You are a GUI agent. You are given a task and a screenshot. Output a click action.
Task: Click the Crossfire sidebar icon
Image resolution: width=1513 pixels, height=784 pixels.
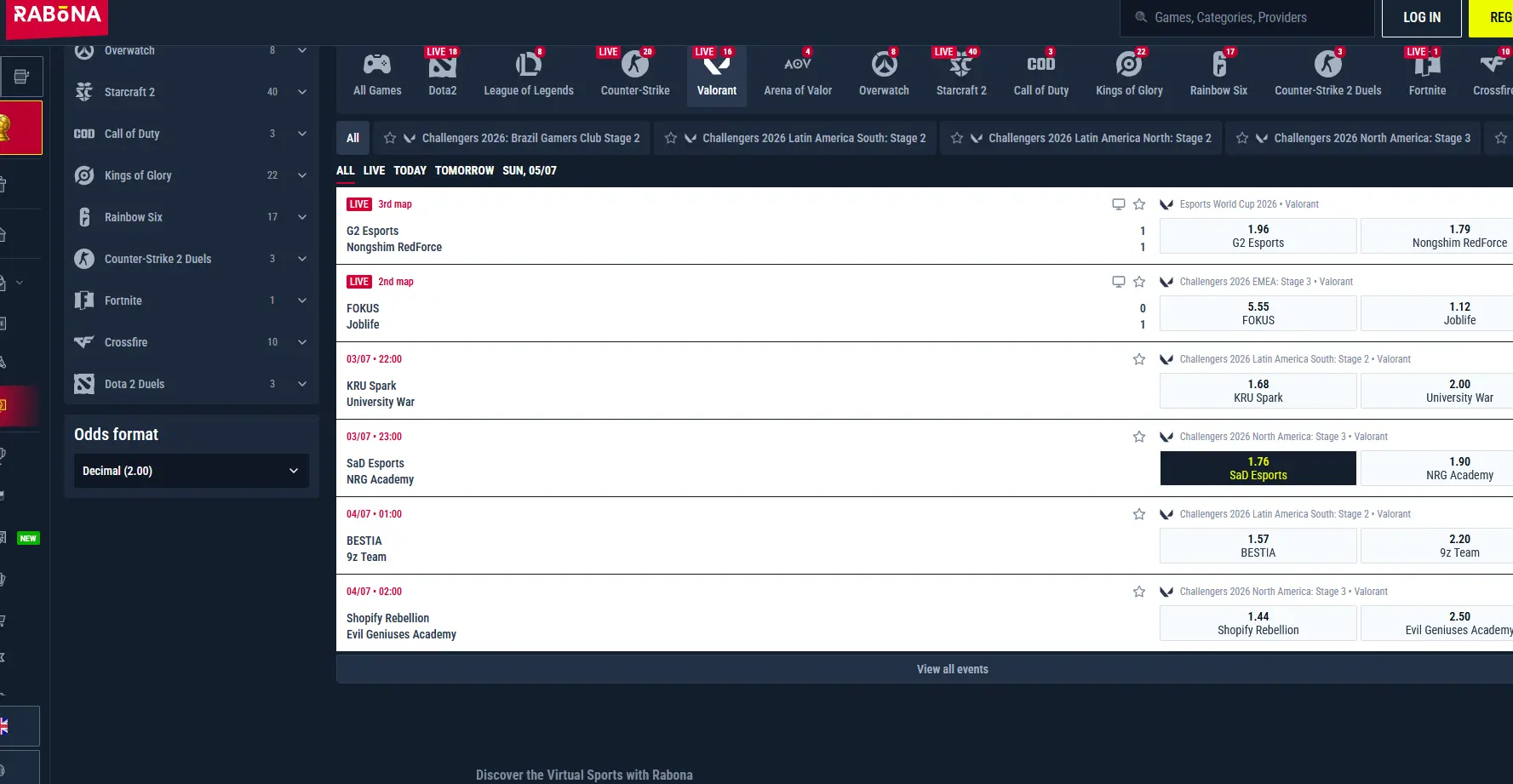pyautogui.click(x=84, y=342)
